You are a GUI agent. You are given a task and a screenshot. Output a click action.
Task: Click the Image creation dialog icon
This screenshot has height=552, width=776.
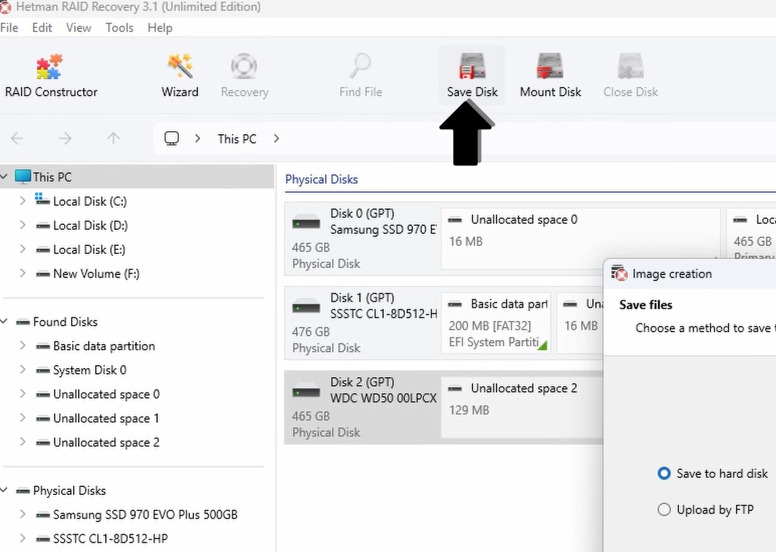coord(619,273)
